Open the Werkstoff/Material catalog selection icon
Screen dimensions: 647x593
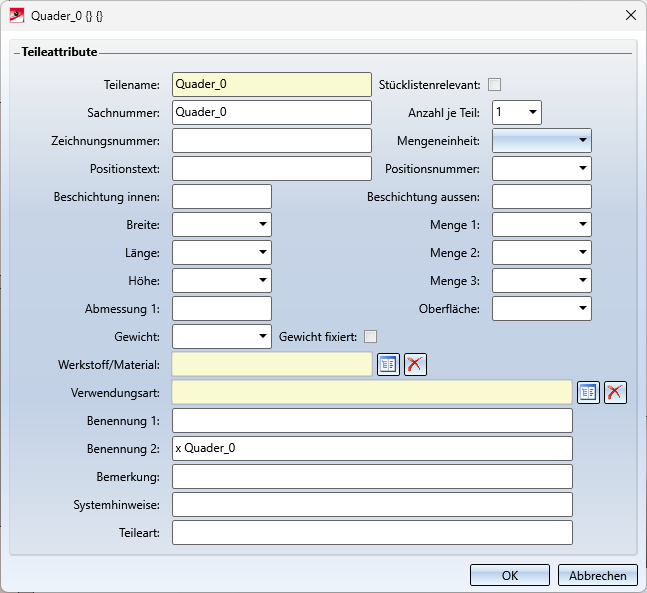tap(388, 364)
